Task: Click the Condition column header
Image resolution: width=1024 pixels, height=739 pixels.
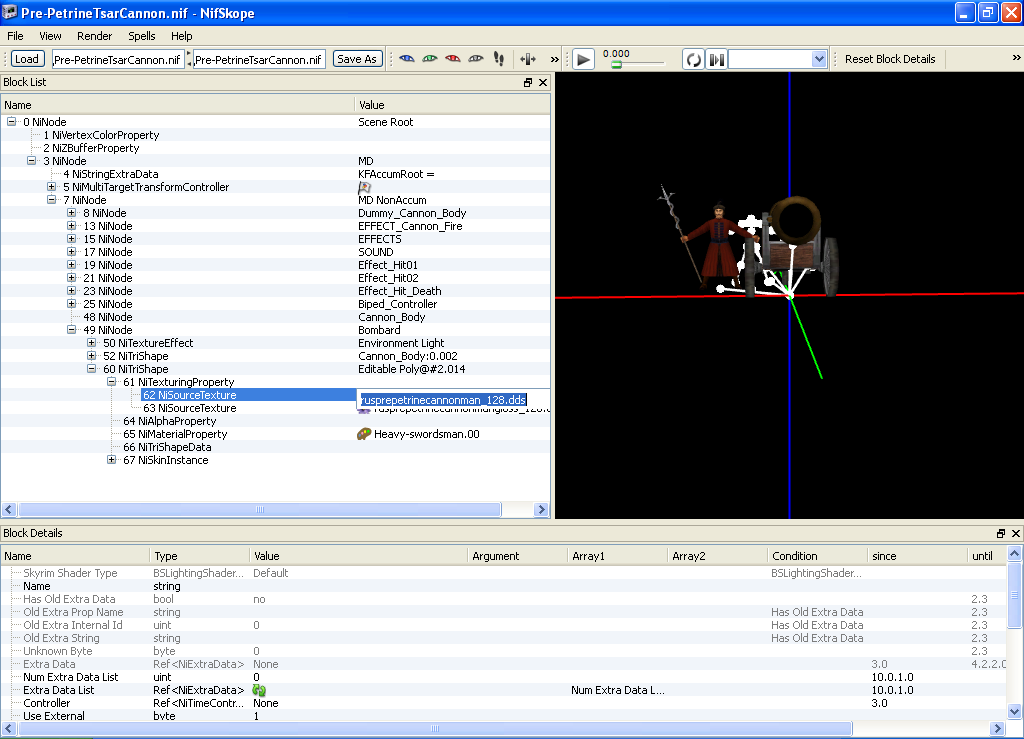Action: click(816, 556)
